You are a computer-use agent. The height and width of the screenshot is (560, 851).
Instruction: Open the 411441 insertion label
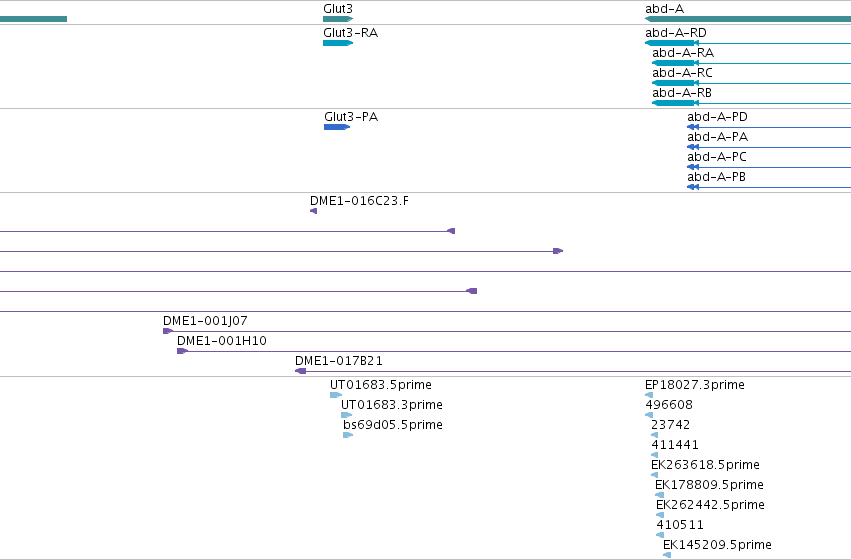675,445
